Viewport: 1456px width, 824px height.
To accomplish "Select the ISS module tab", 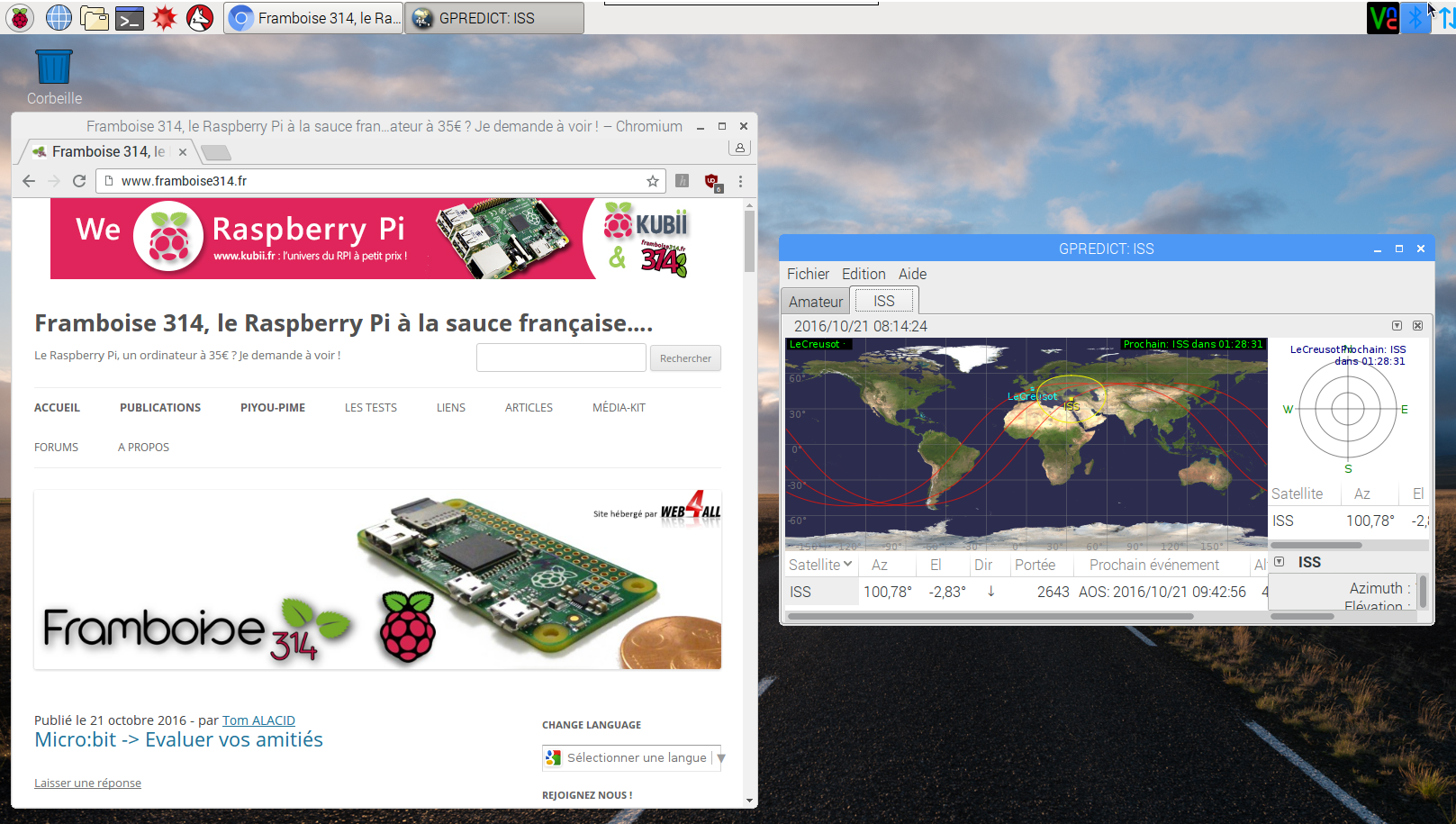I will 884,301.
